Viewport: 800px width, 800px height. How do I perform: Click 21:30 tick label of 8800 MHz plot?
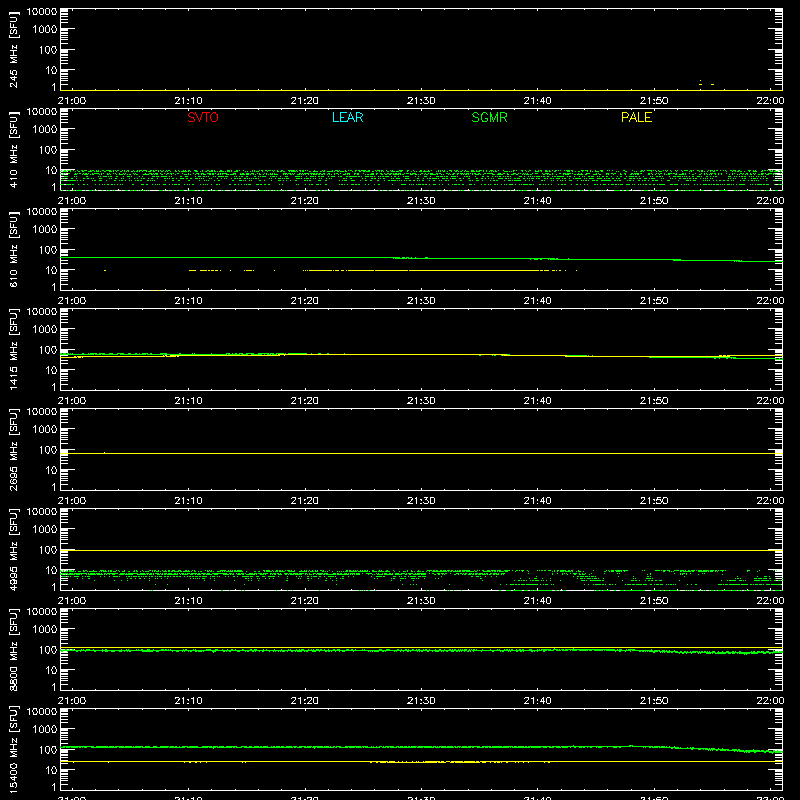[x=421, y=701]
